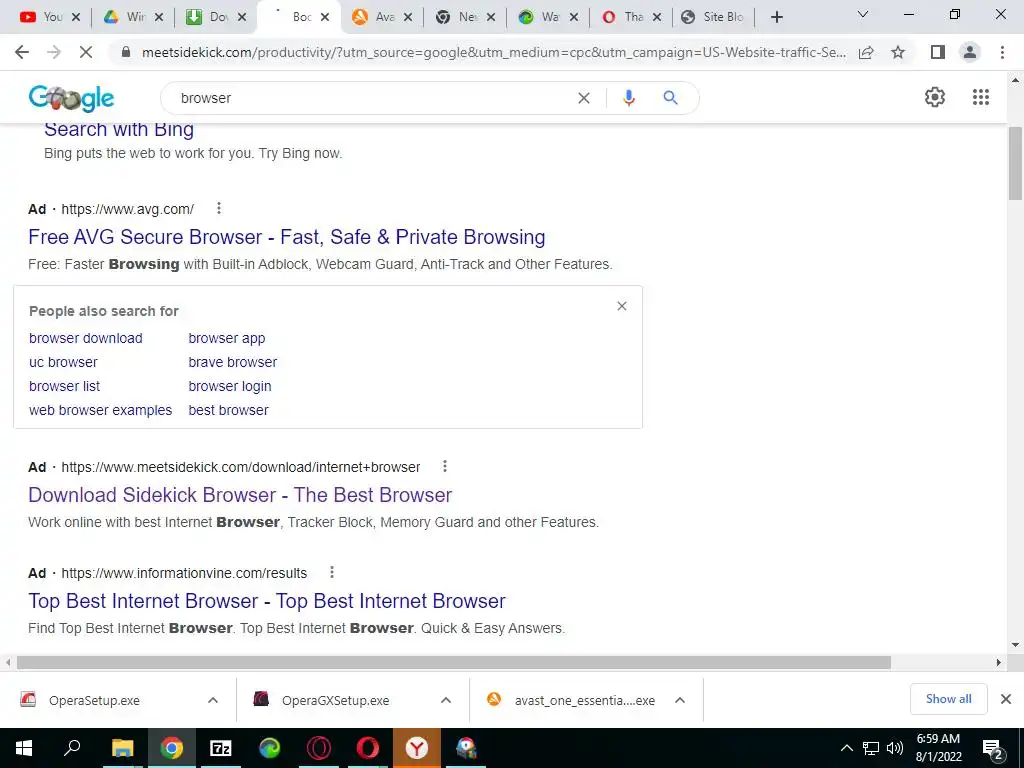Open the taskbar clock showing 6:59 AM
Viewport: 1024px width, 768px height.
tap(938, 748)
